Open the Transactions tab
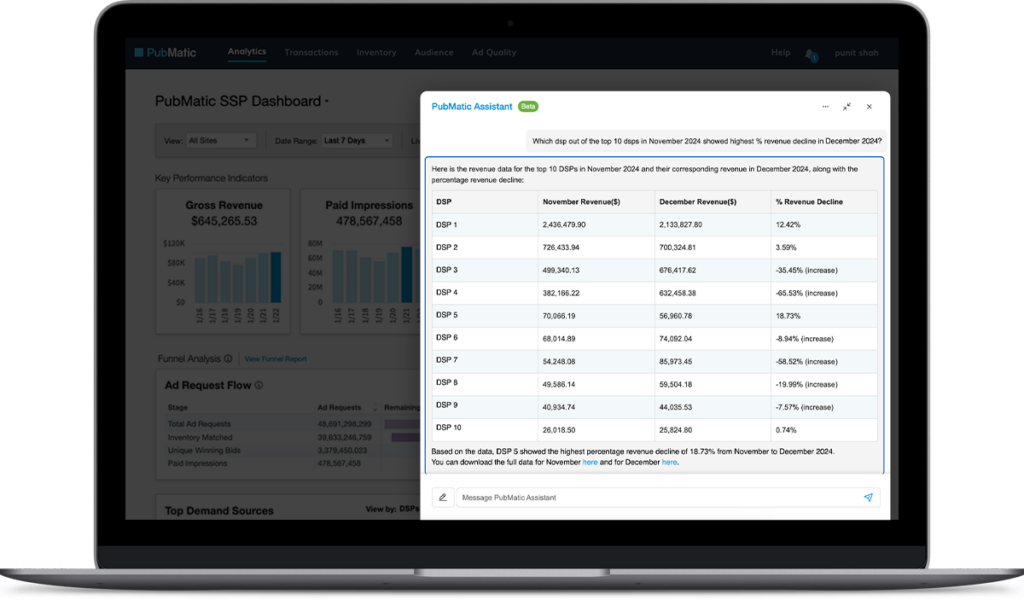The width and height of the screenshot is (1024, 600). click(x=311, y=52)
